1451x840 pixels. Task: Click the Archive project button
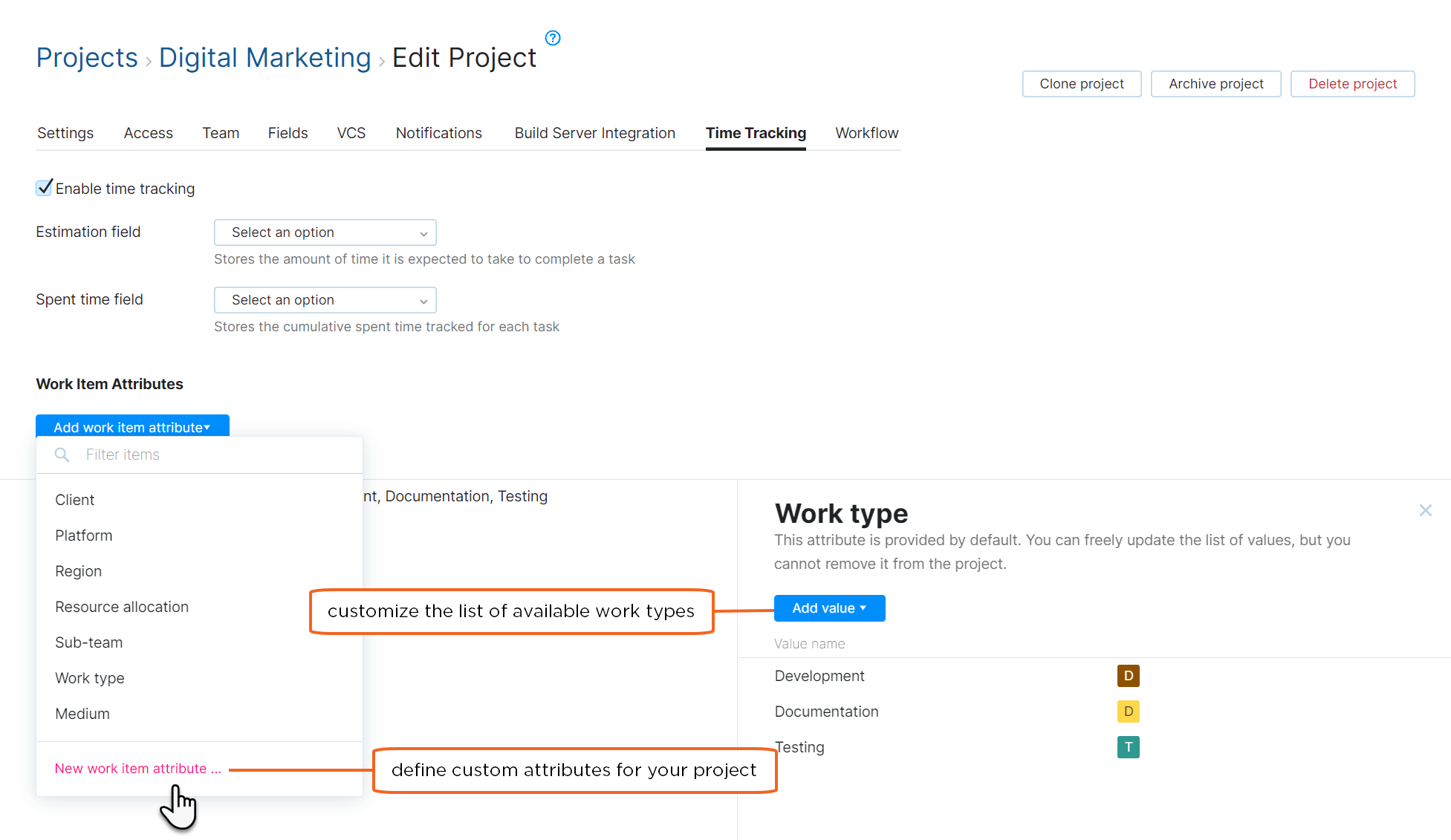(1215, 83)
